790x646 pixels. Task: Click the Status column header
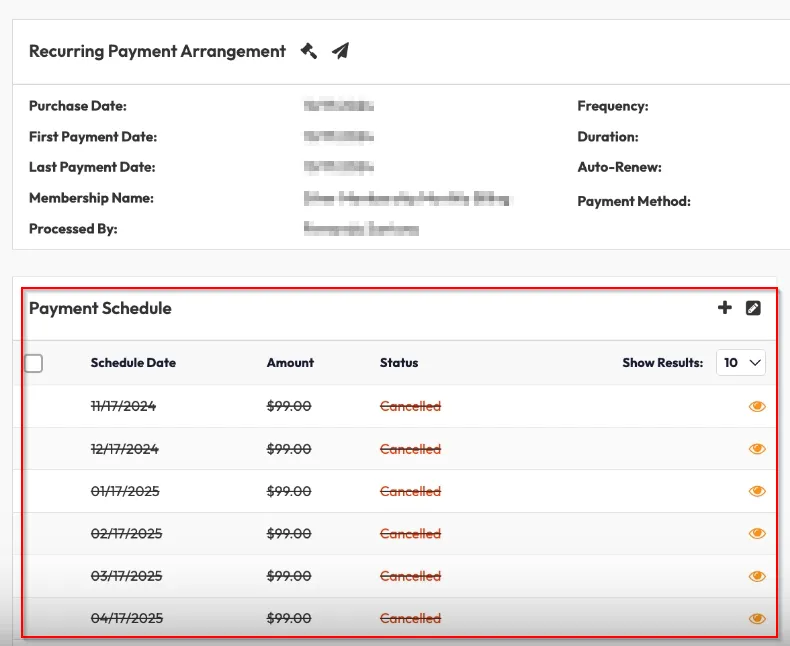pos(399,363)
